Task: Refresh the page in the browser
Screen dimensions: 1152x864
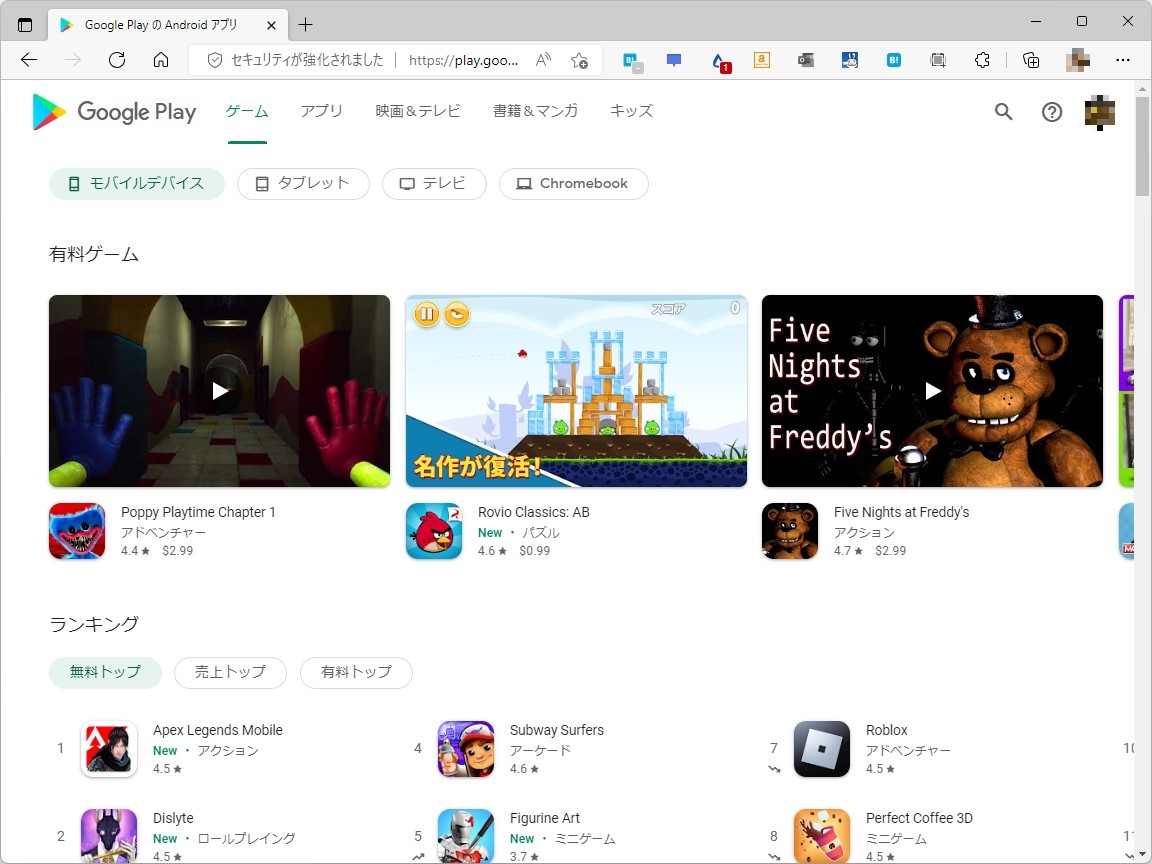Action: point(117,60)
